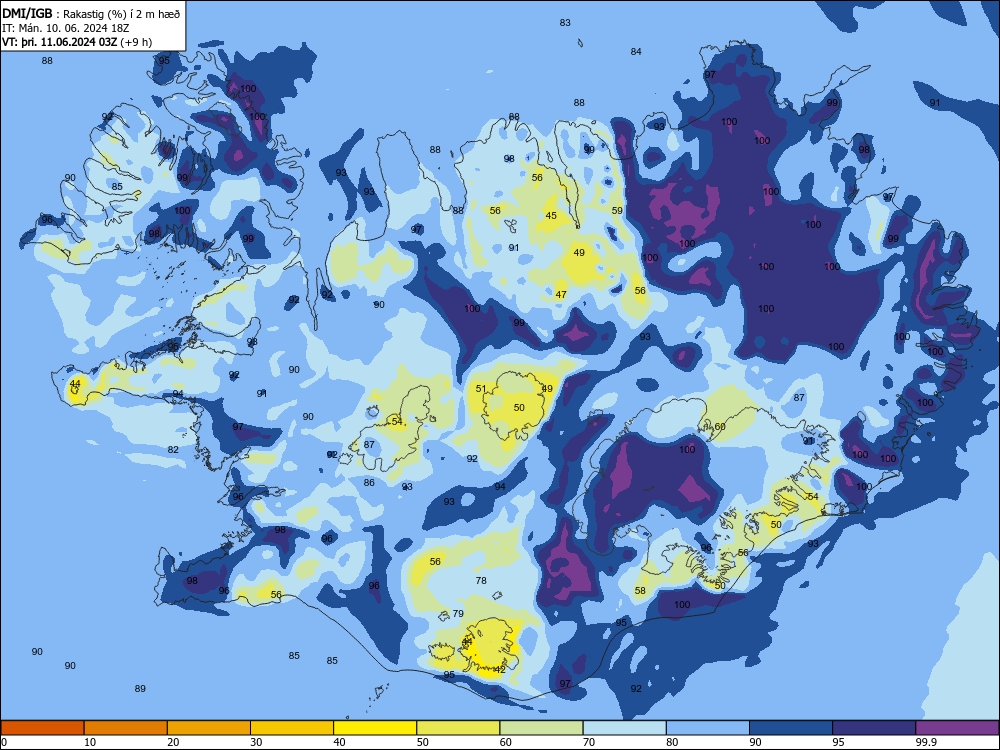Click the humidity value 79 on the map
Viewport: 1000px width, 750px height.
point(458,614)
